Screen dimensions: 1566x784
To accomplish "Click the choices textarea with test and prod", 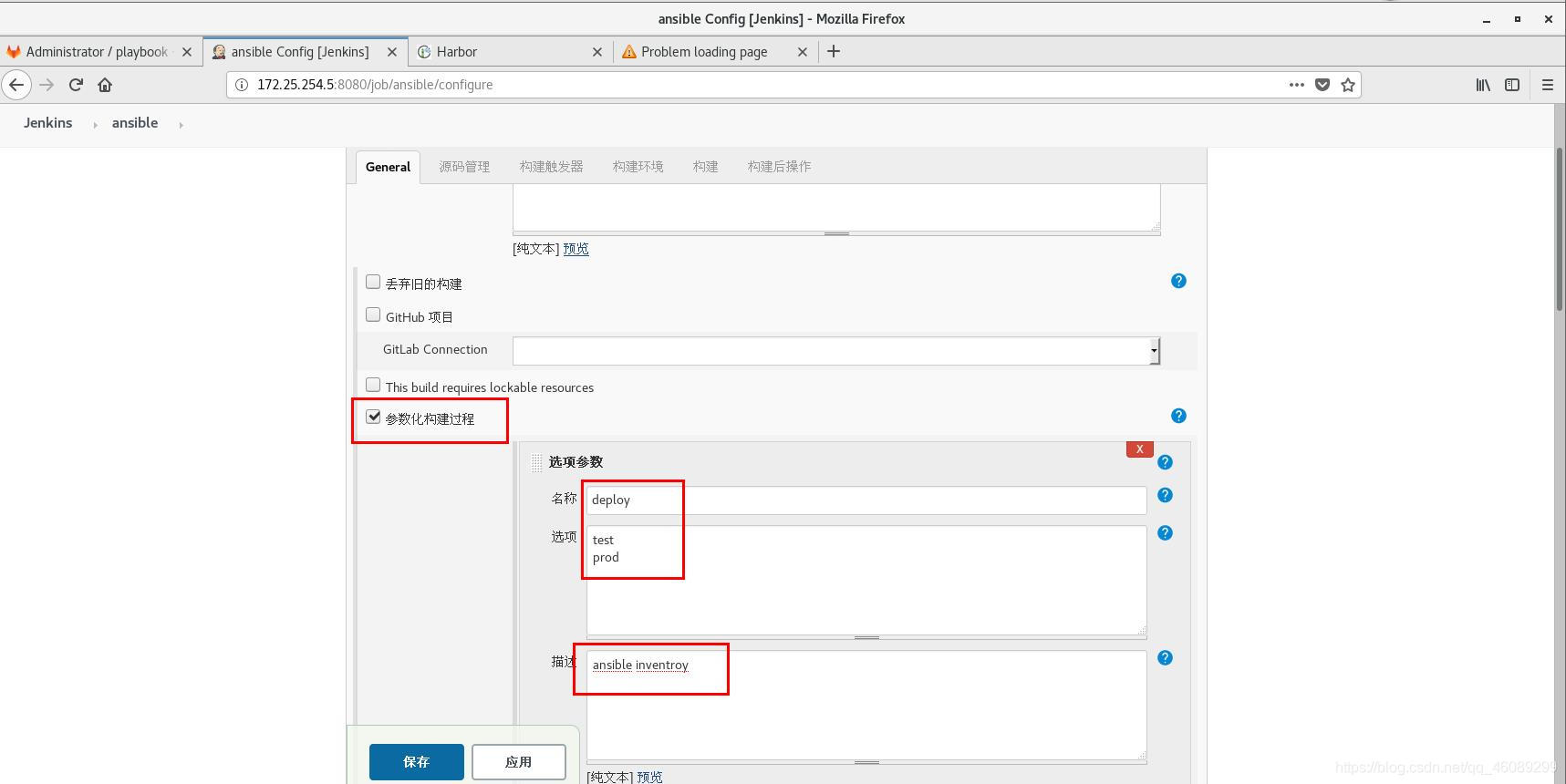I will point(866,580).
